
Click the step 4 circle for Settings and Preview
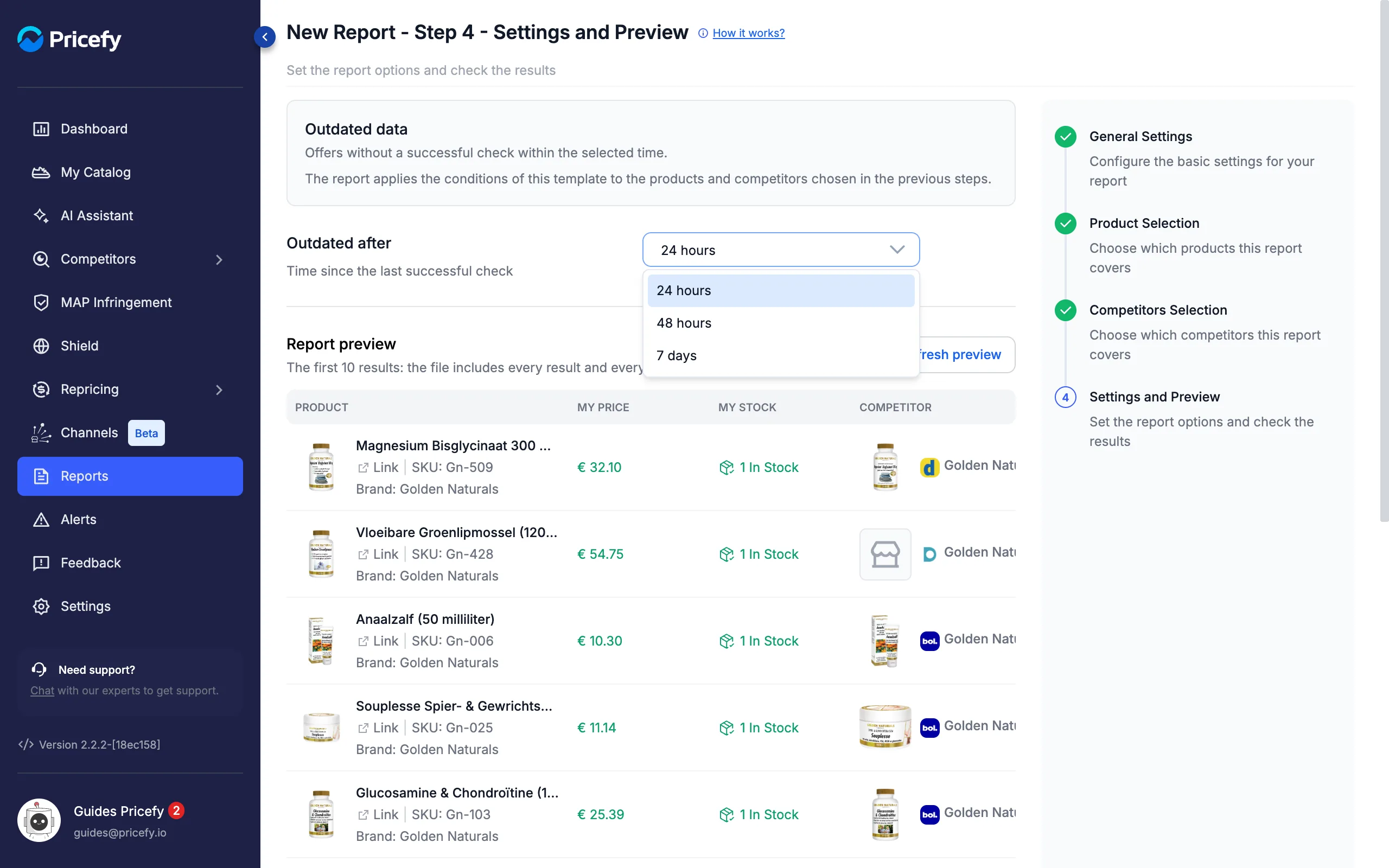click(x=1065, y=397)
